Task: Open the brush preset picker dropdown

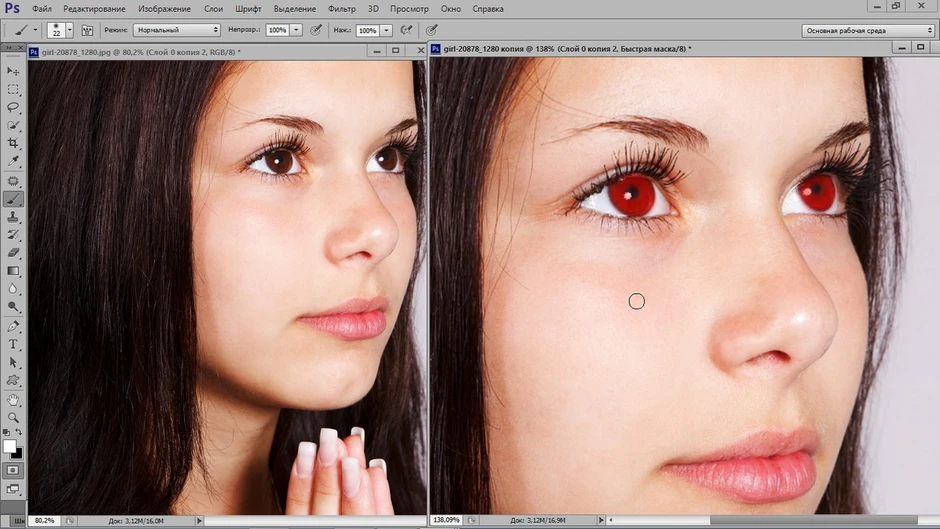Action: pyautogui.click(x=70, y=30)
